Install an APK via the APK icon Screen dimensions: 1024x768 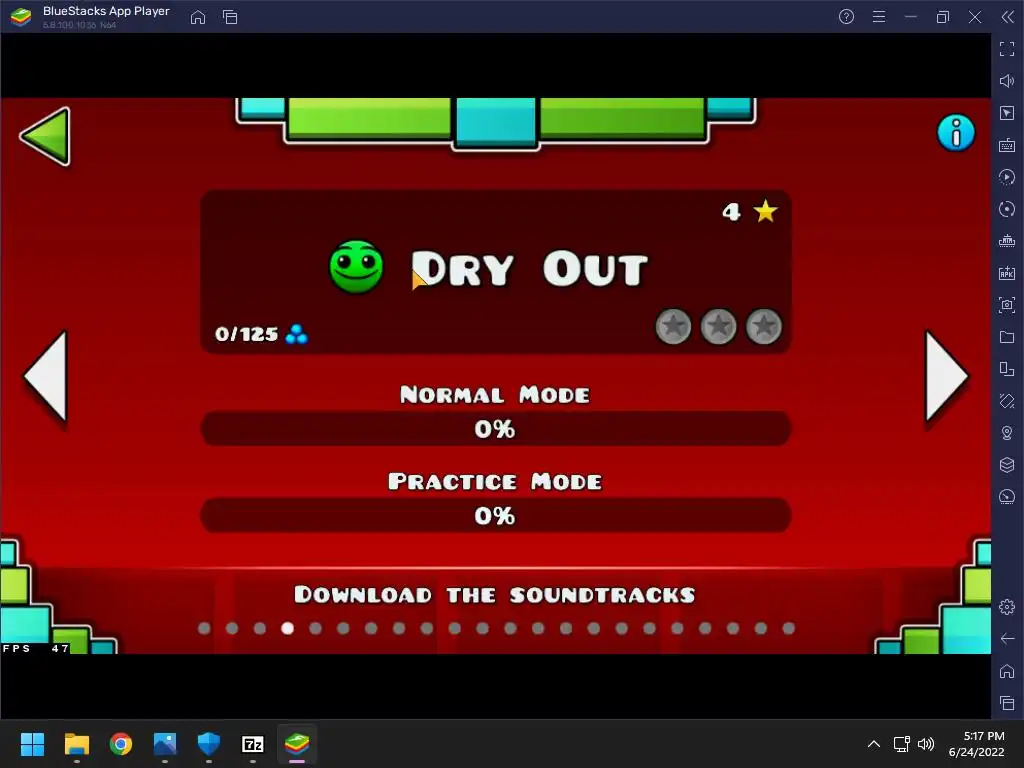pyautogui.click(x=1007, y=273)
